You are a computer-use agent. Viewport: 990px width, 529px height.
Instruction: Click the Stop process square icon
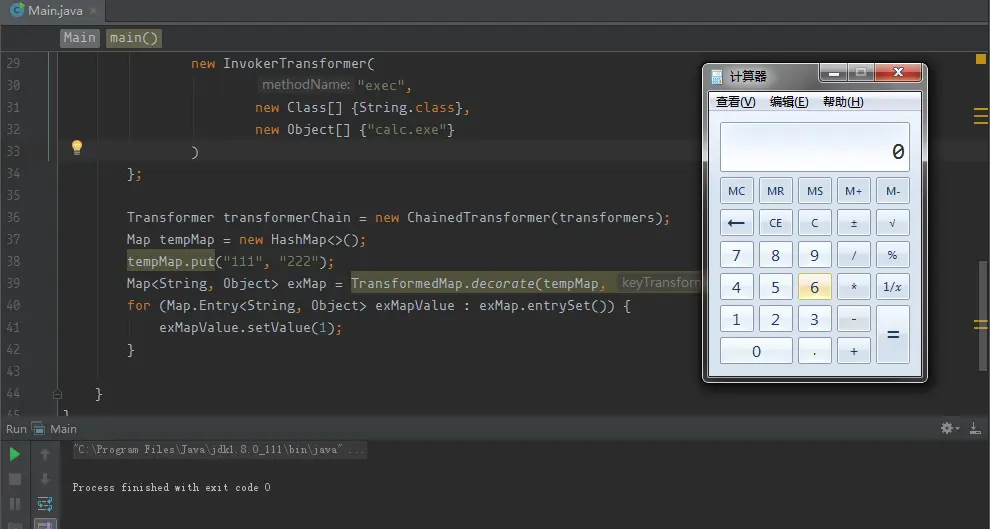pos(15,479)
